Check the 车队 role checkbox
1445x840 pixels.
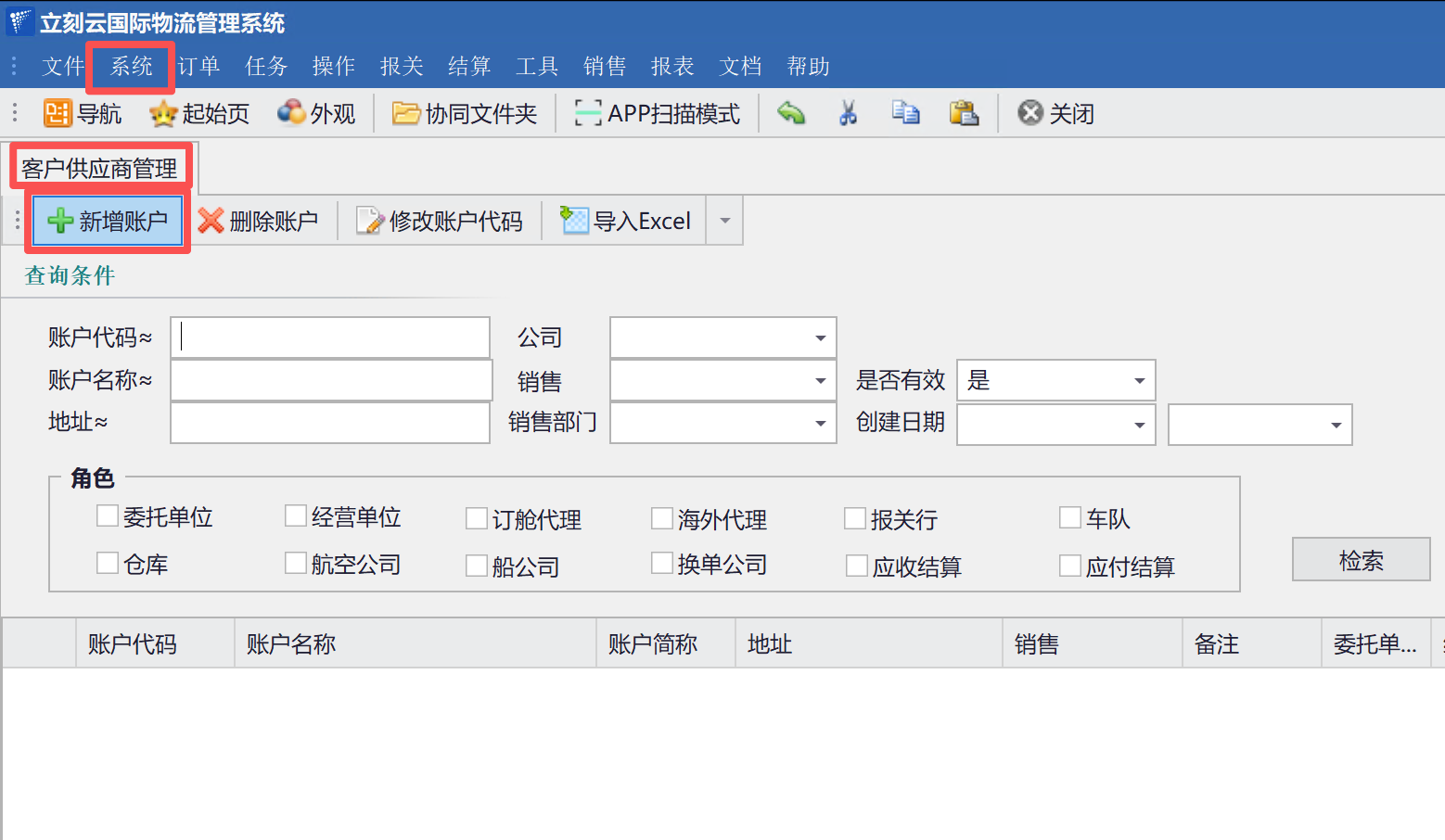pos(1070,517)
